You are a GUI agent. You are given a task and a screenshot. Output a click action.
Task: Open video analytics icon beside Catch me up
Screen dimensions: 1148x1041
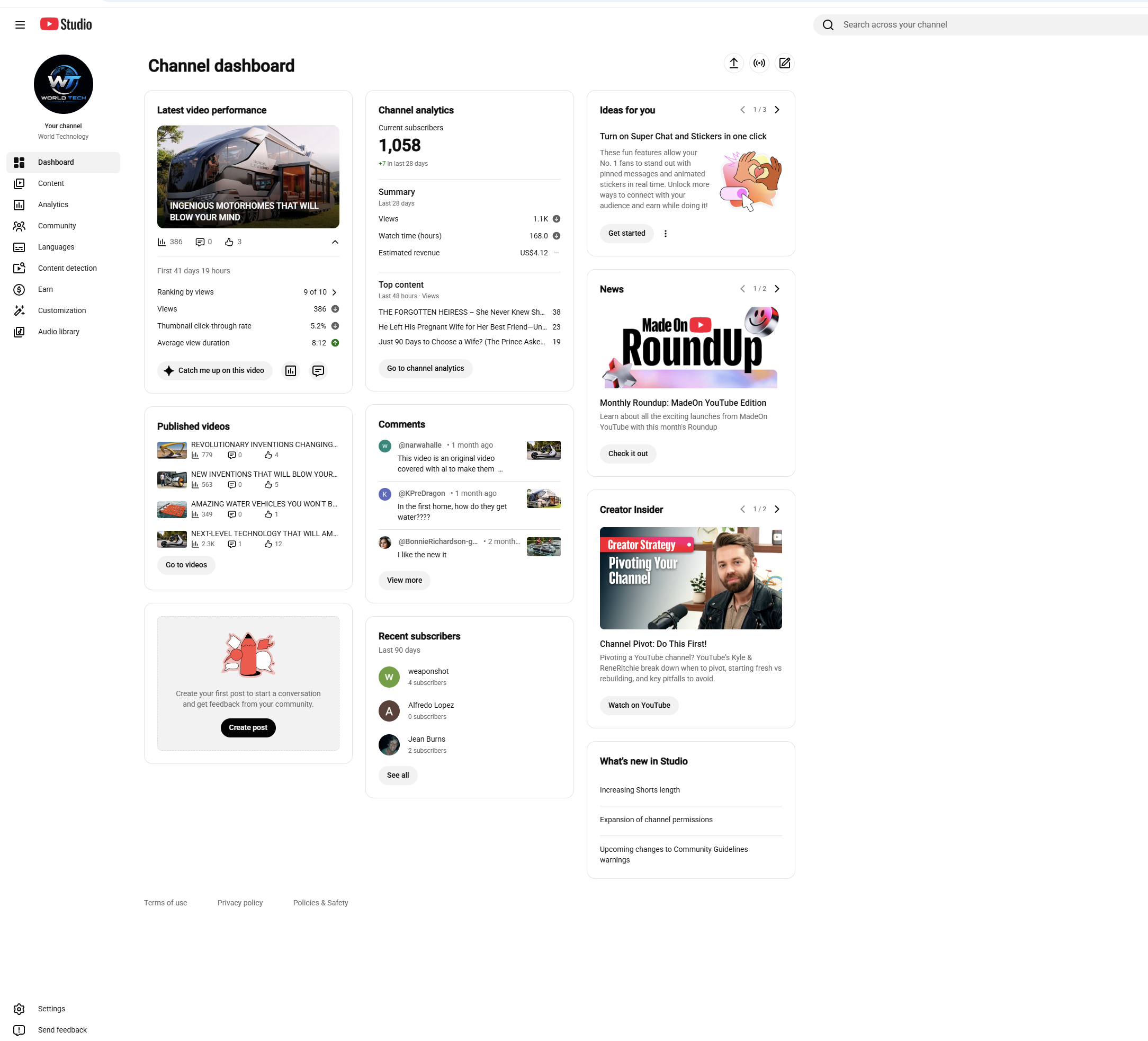[x=290, y=371]
